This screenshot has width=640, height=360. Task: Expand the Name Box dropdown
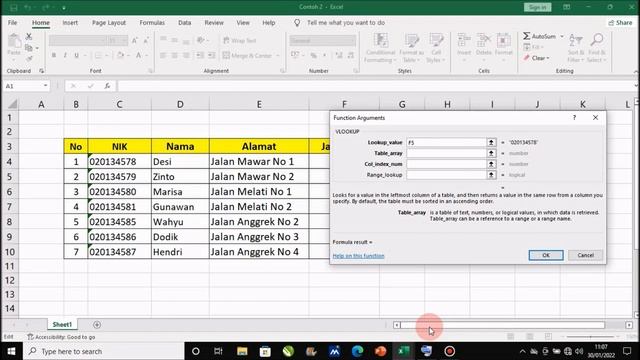[x=45, y=86]
